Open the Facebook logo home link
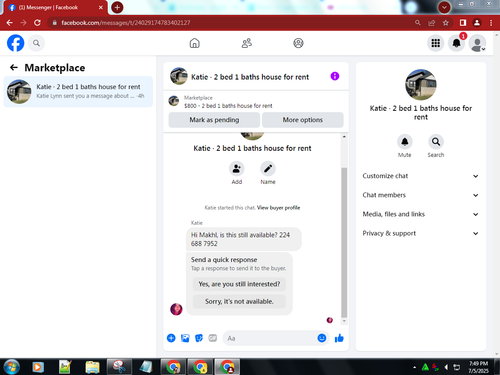The width and height of the screenshot is (500, 375). [16, 43]
